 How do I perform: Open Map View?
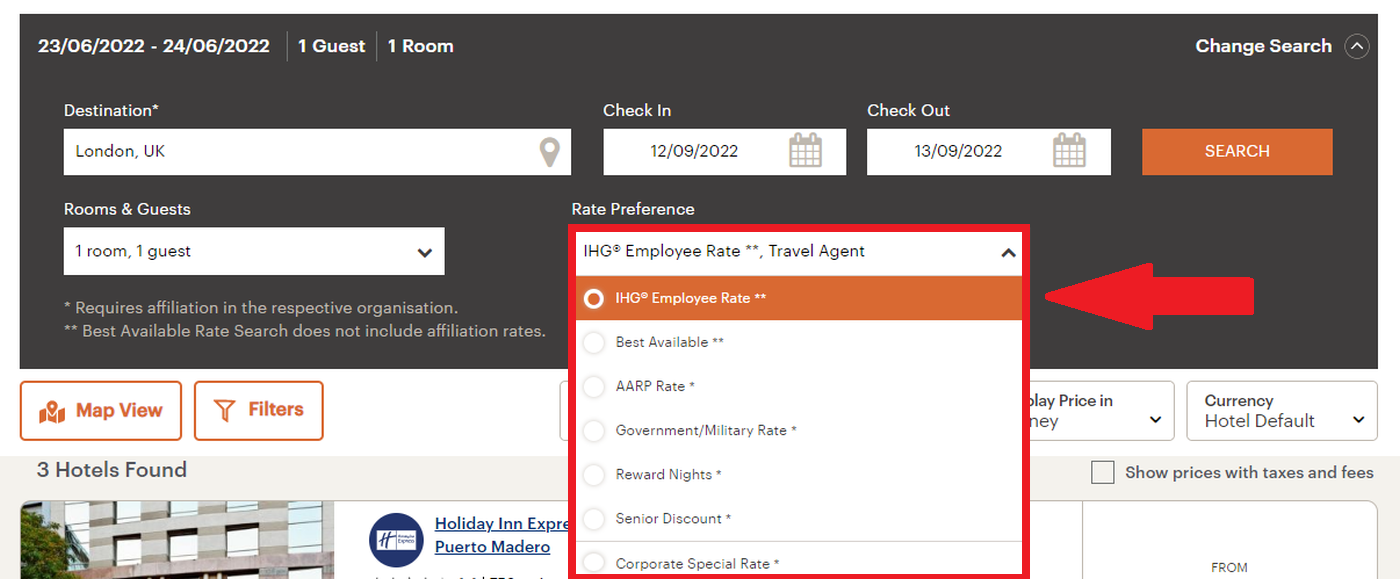[101, 411]
